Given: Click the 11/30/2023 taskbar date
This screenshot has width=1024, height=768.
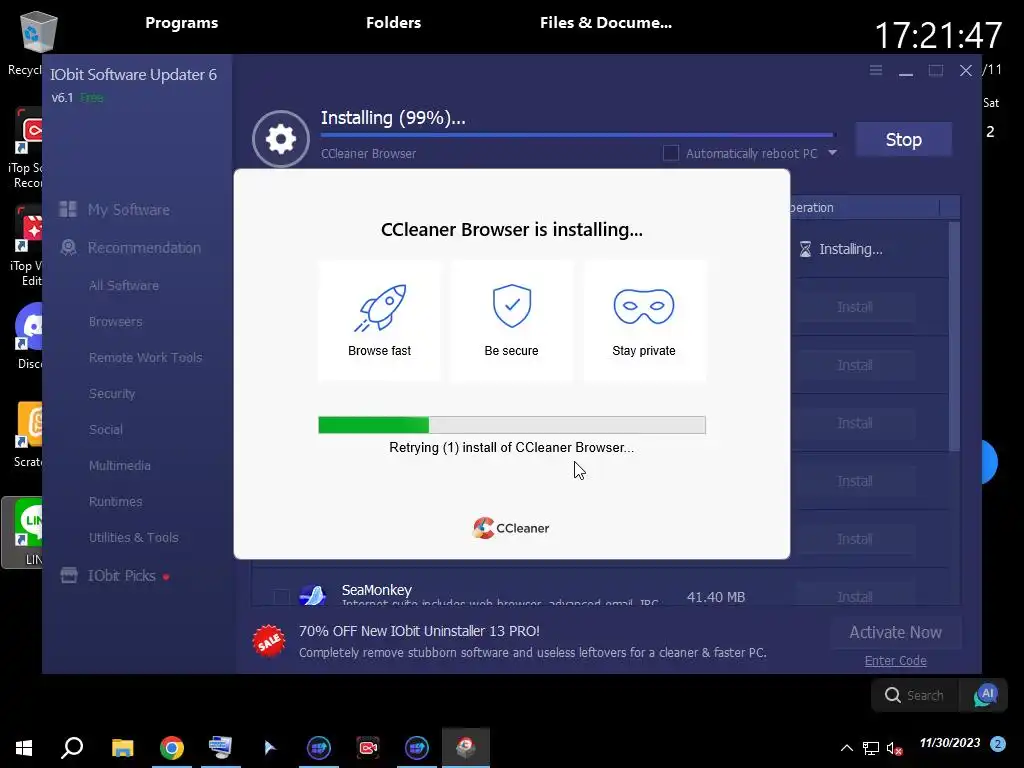Looking at the screenshot, I should point(950,743).
